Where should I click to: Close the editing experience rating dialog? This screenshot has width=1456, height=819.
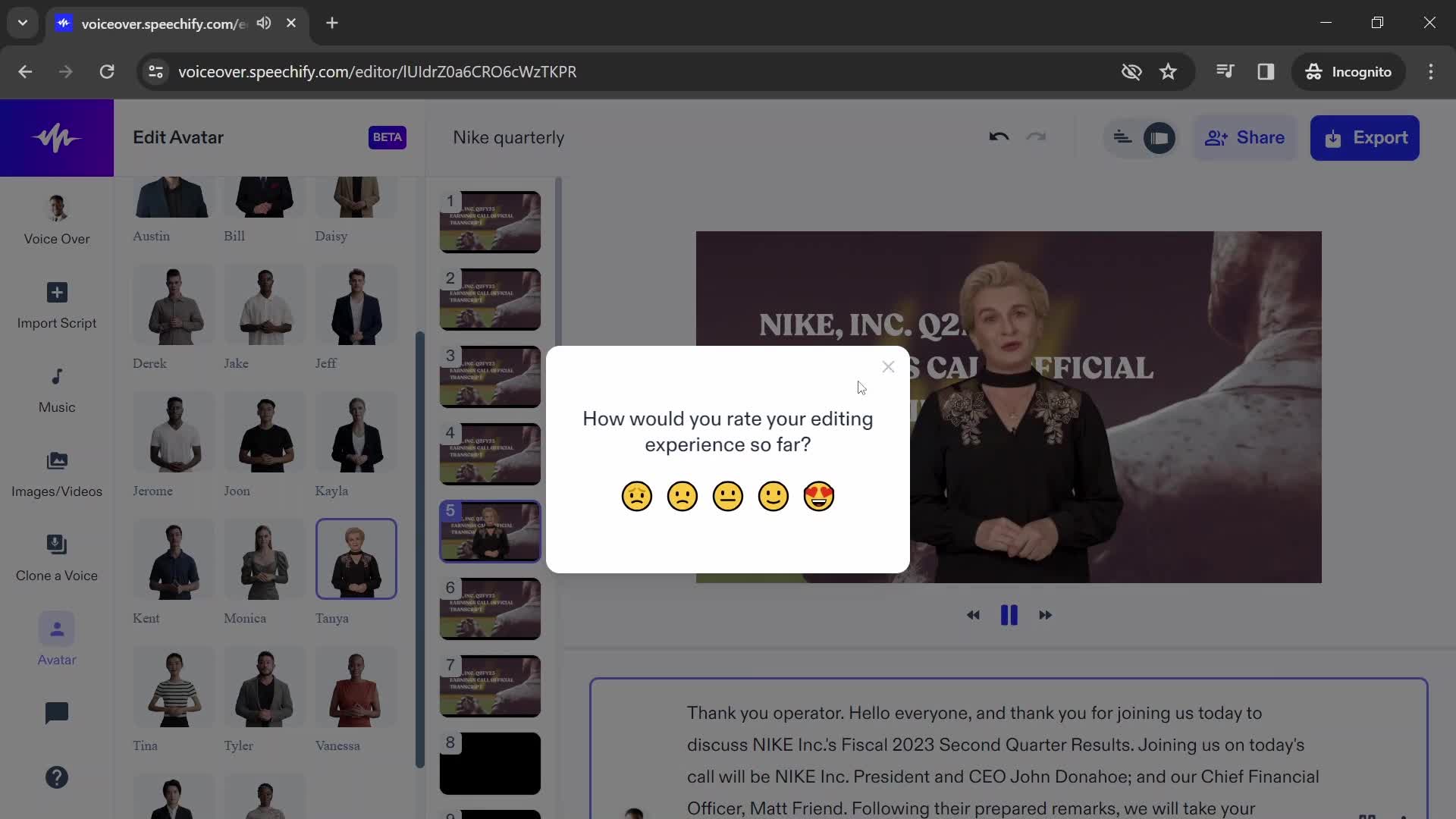tap(888, 367)
